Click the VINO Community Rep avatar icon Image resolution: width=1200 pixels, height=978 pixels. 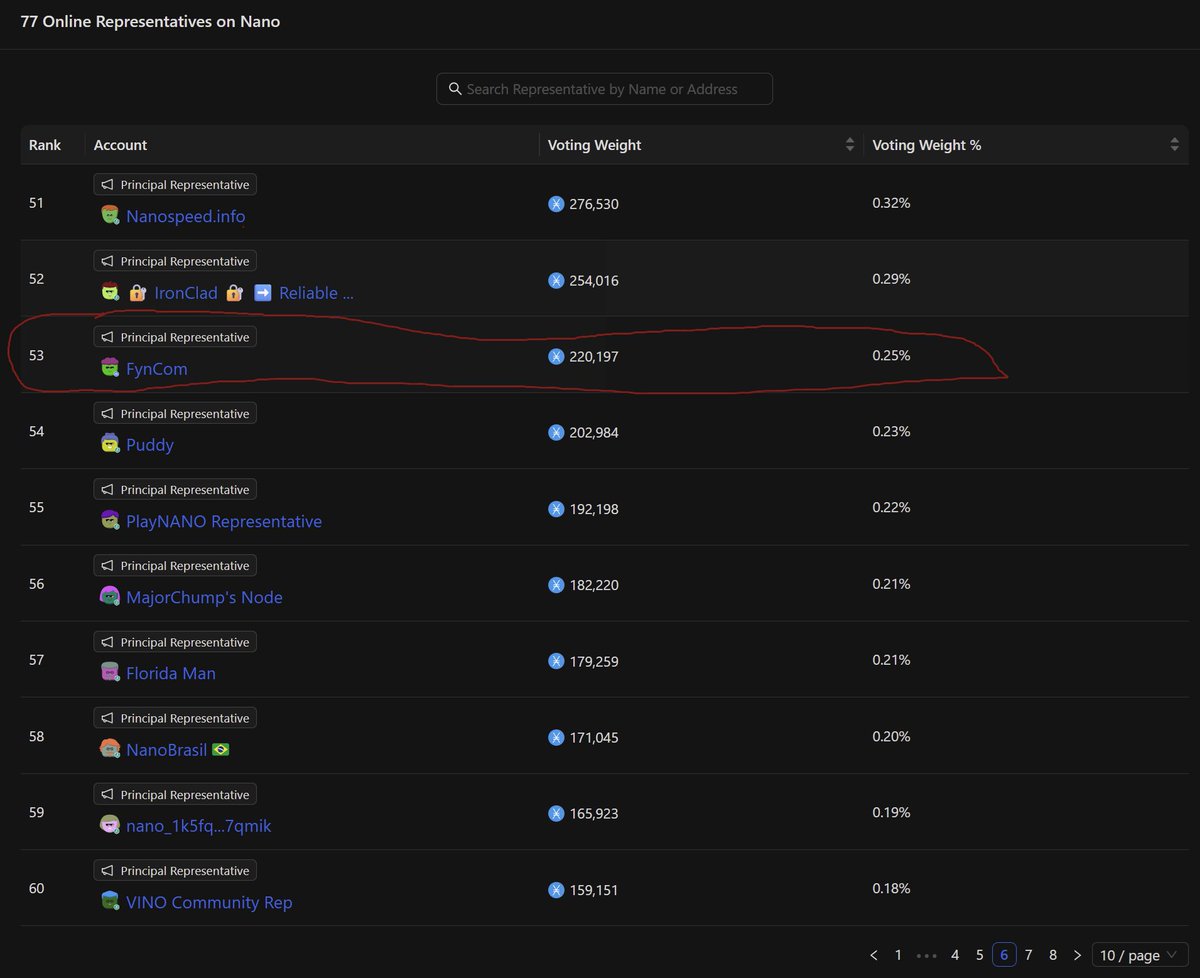click(110, 902)
